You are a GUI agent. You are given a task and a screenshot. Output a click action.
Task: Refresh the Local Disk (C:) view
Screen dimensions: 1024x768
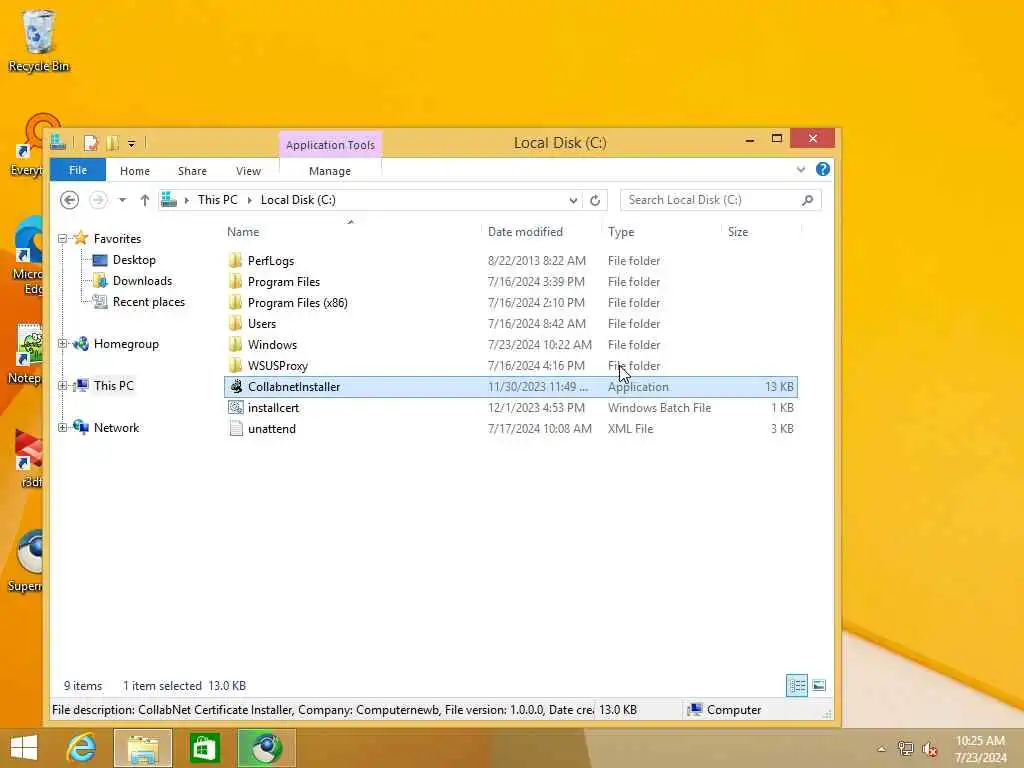click(595, 200)
